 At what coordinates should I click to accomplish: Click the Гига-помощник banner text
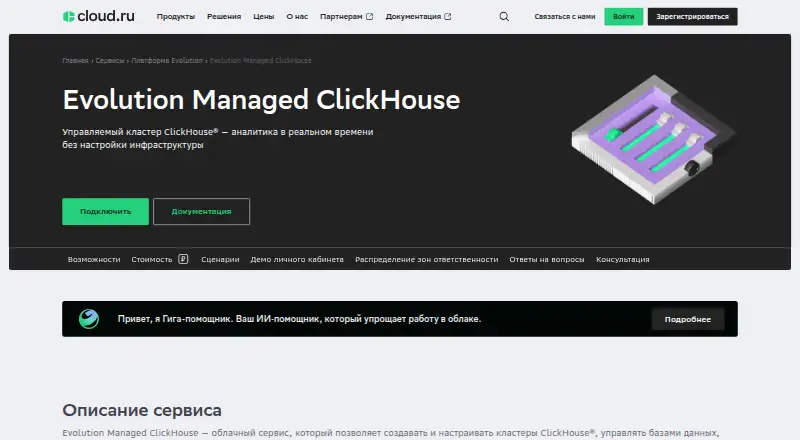tap(299, 319)
